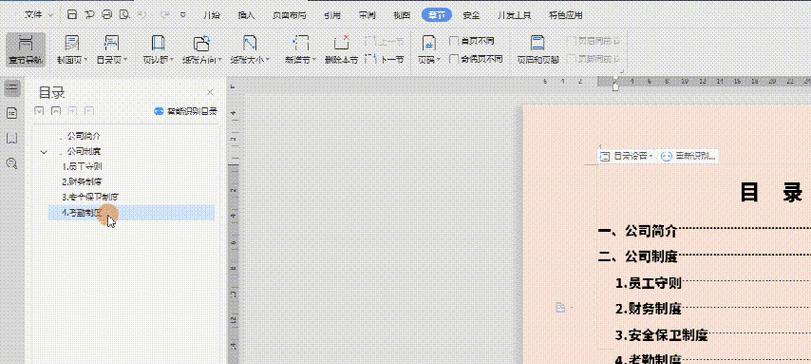Image resolution: width=811 pixels, height=364 pixels.
Task: Open the 目录设置 dropdown above the document
Action: click(x=627, y=156)
